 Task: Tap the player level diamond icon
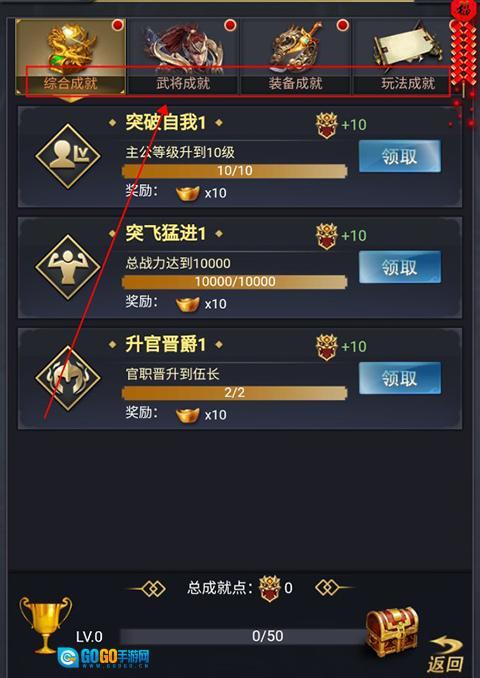coord(68,156)
